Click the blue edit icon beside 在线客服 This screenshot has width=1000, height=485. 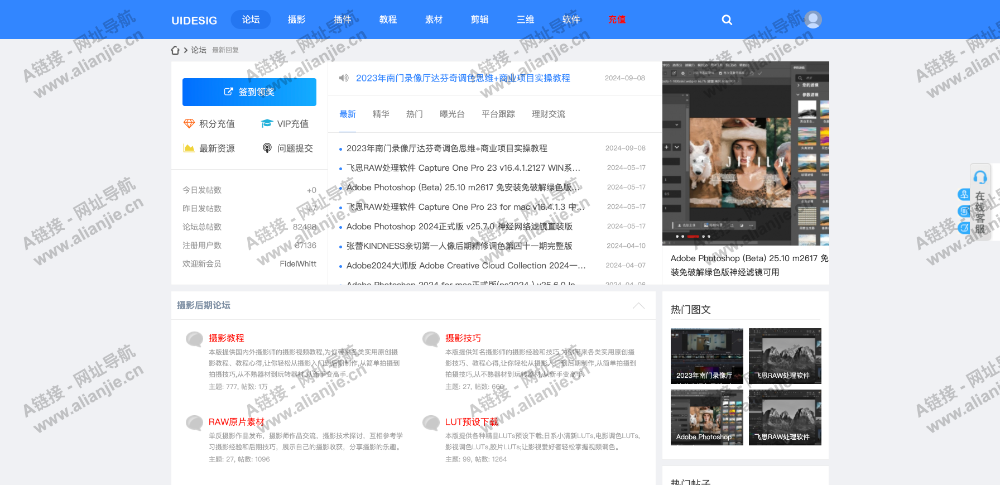964,228
